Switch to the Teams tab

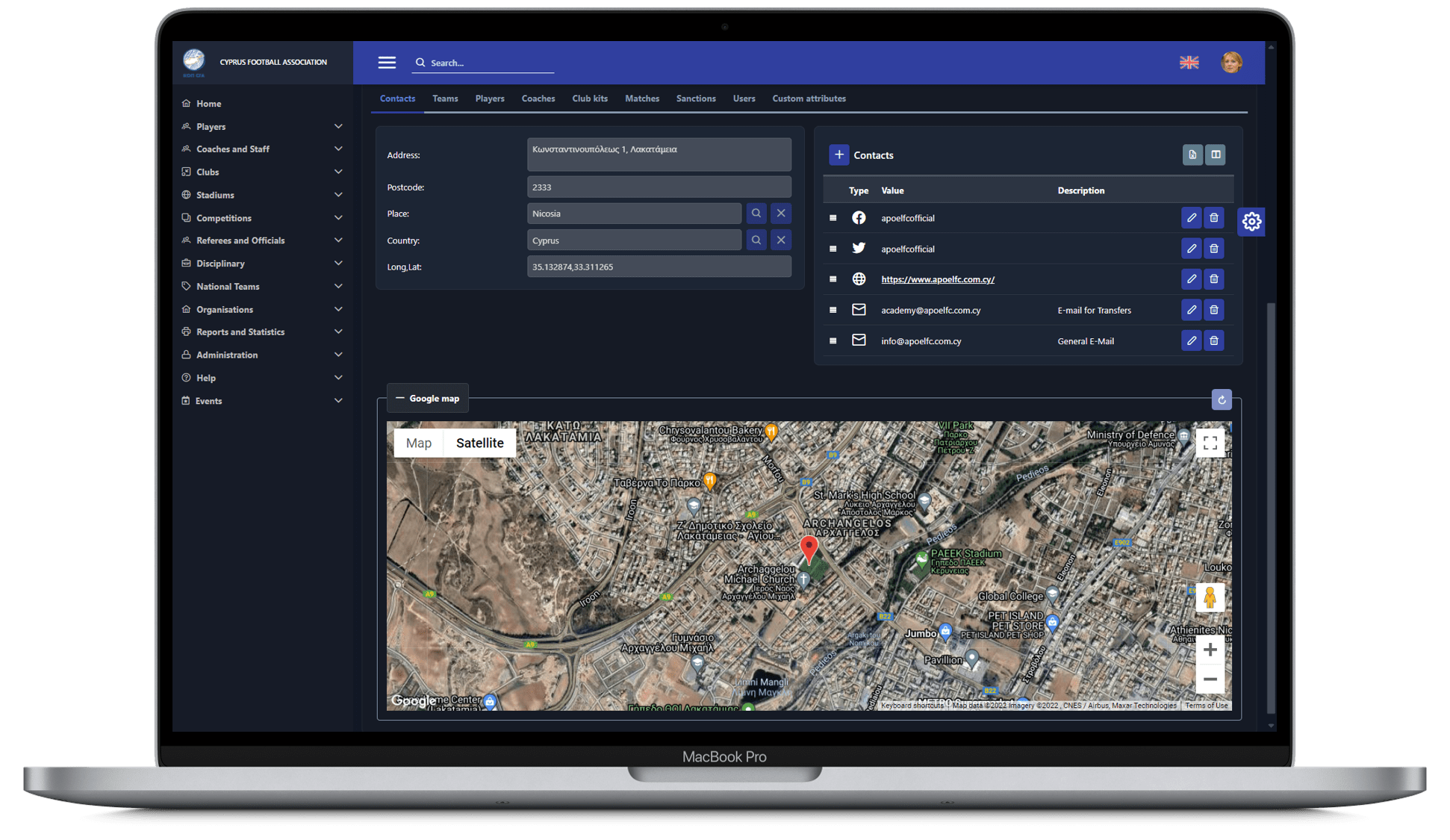(445, 98)
